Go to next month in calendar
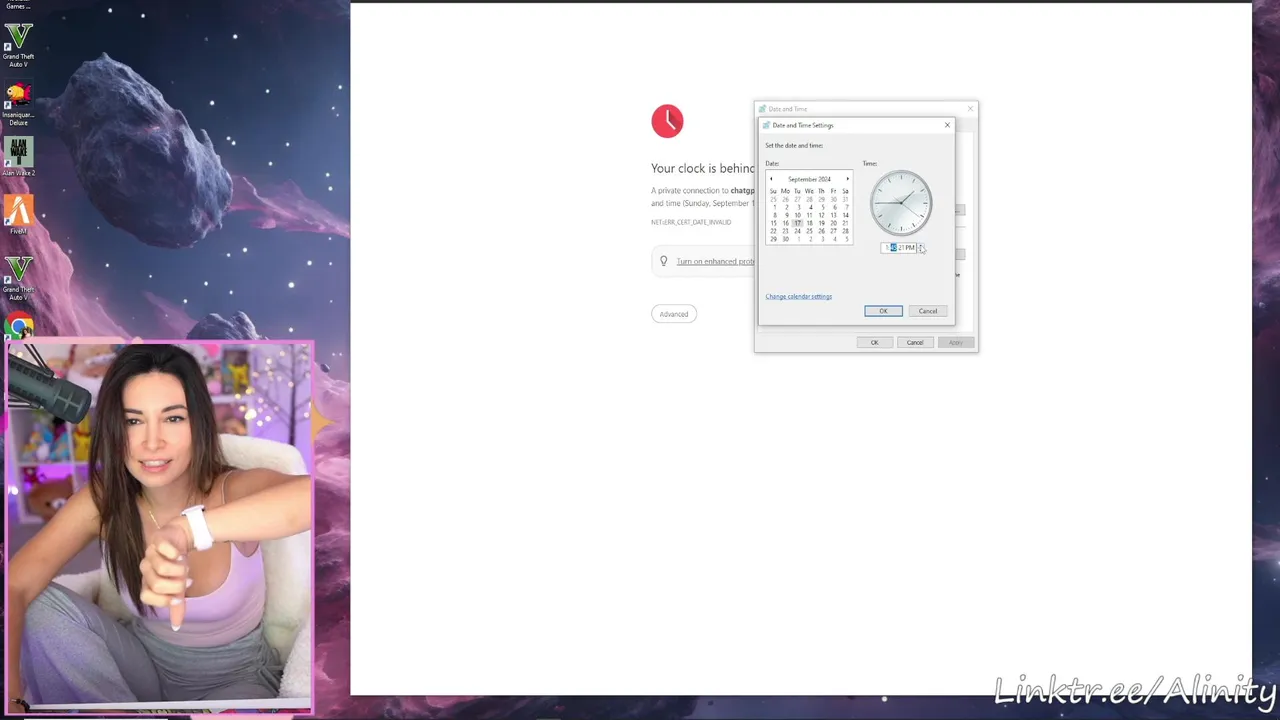This screenshot has height=720, width=1280. pyautogui.click(x=848, y=179)
